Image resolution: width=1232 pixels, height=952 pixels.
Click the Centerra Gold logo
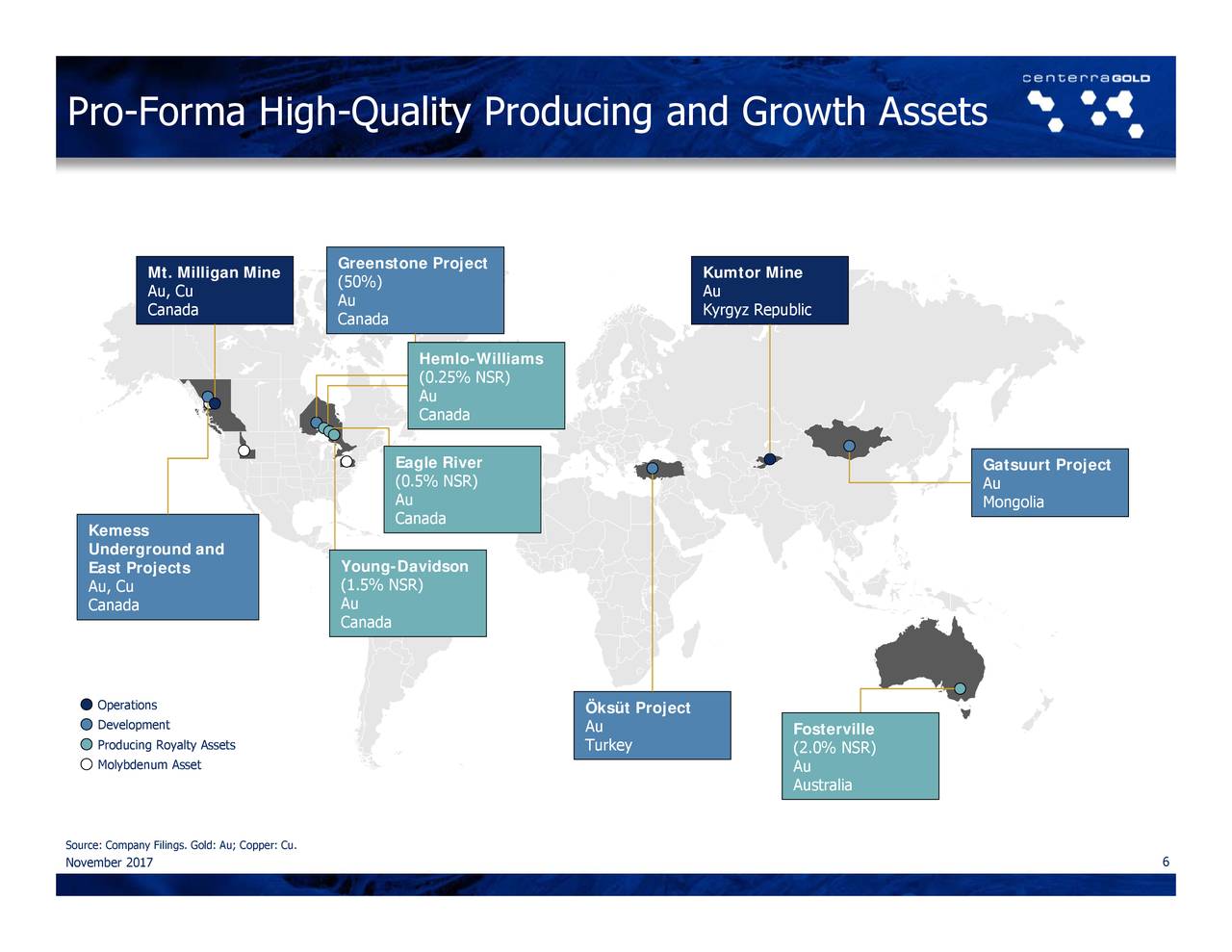tap(1086, 104)
